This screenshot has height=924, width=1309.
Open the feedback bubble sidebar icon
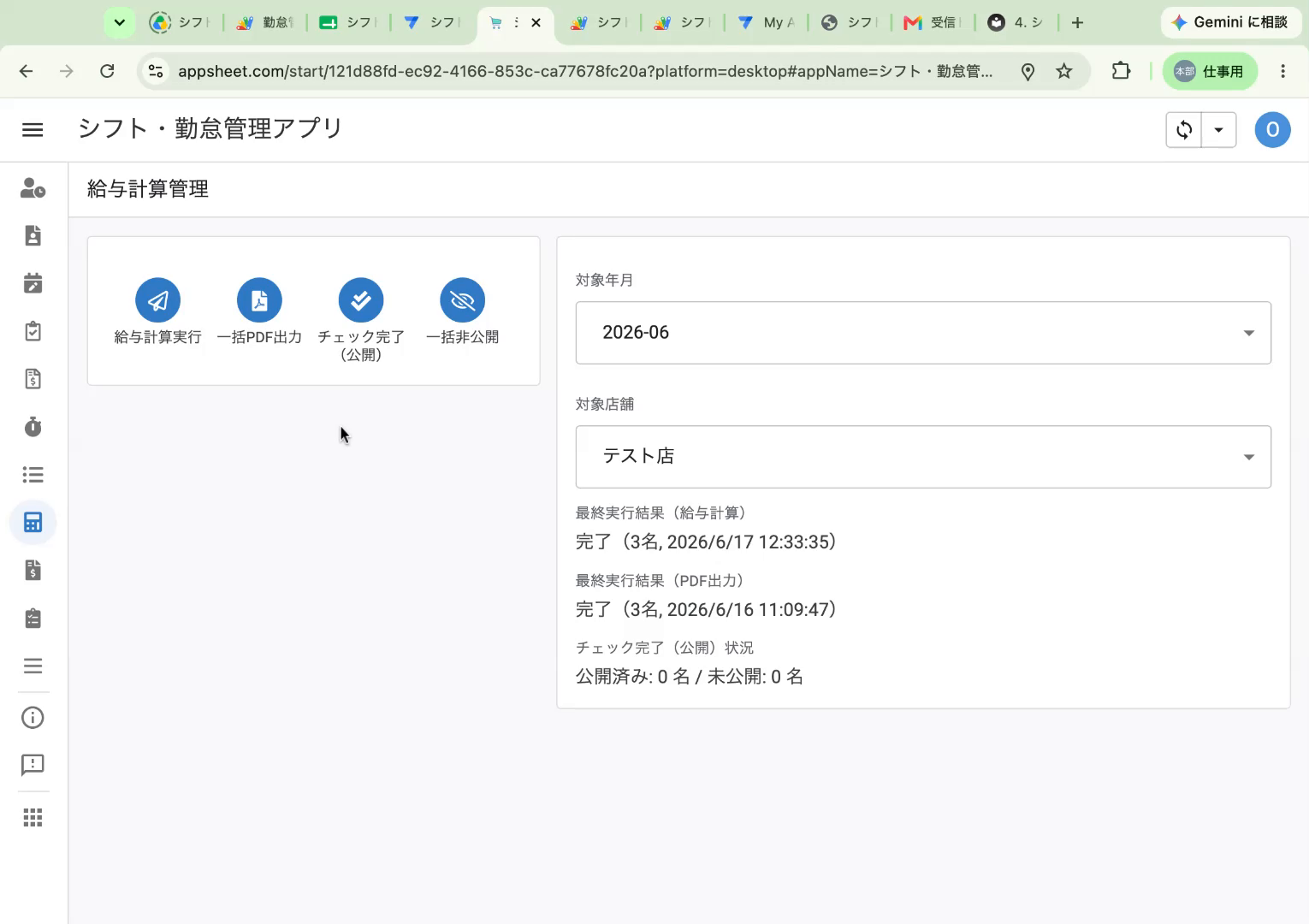pyautogui.click(x=33, y=765)
